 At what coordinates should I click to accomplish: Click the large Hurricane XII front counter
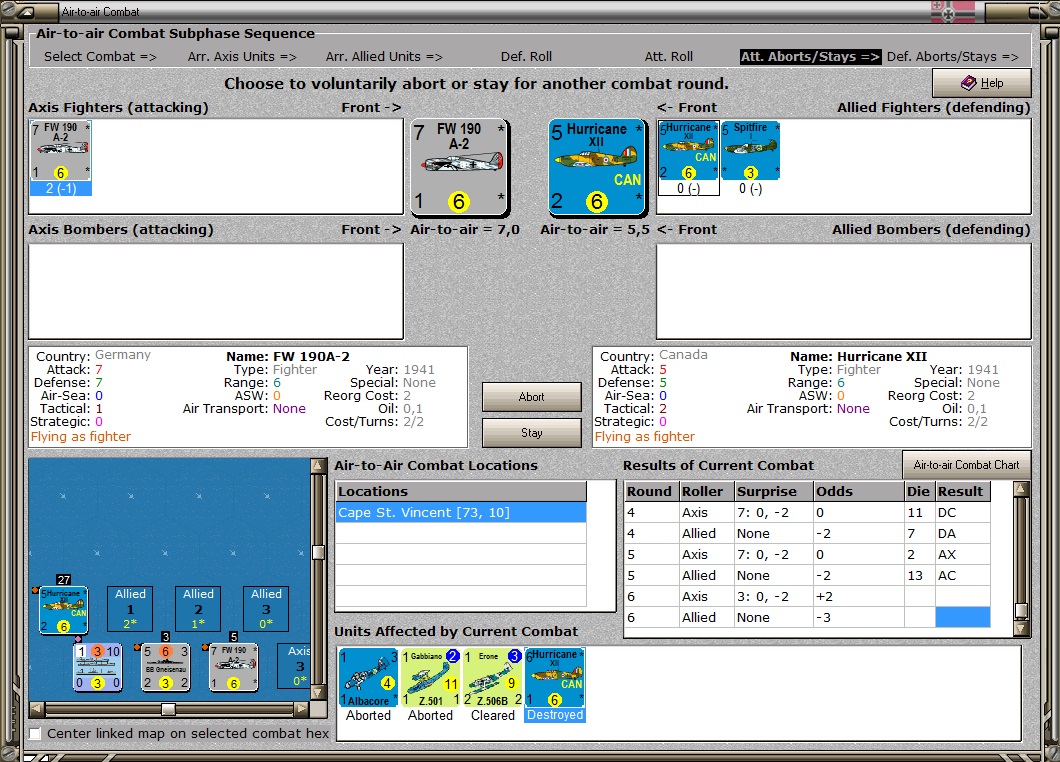(x=596, y=168)
